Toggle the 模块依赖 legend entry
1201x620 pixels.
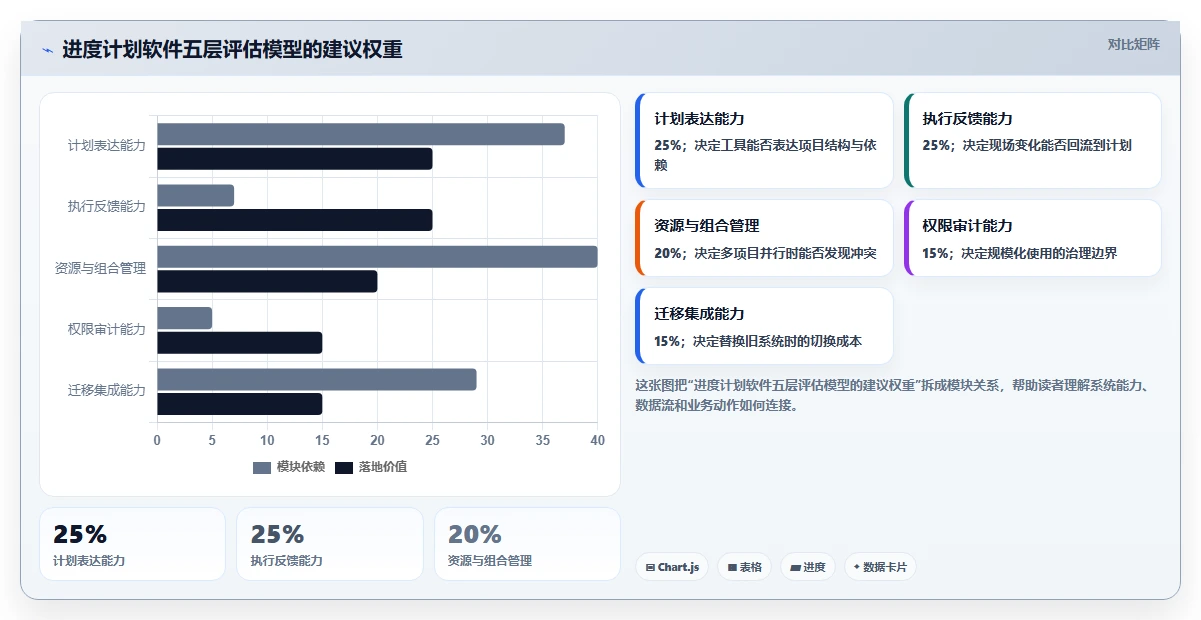point(289,467)
